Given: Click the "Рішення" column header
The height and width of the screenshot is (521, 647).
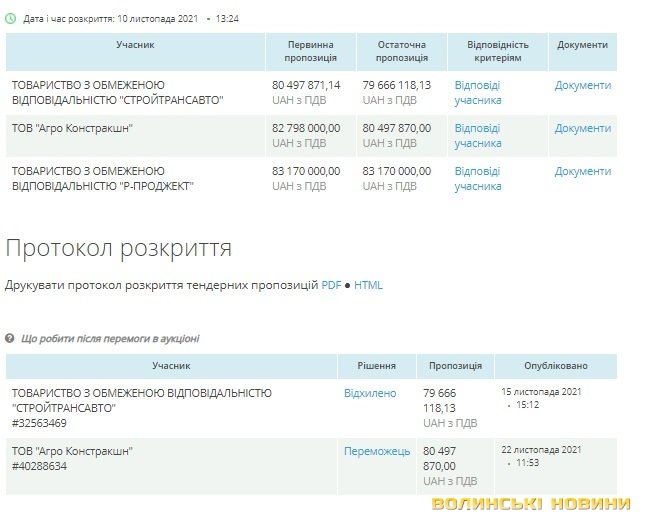Looking at the screenshot, I should point(376,367).
